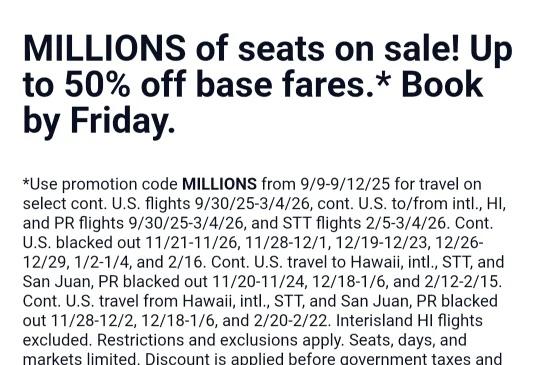Viewport: 540px width, 365px height.
Task: Click the "and 2/16" blackout date
Action: point(169,262)
